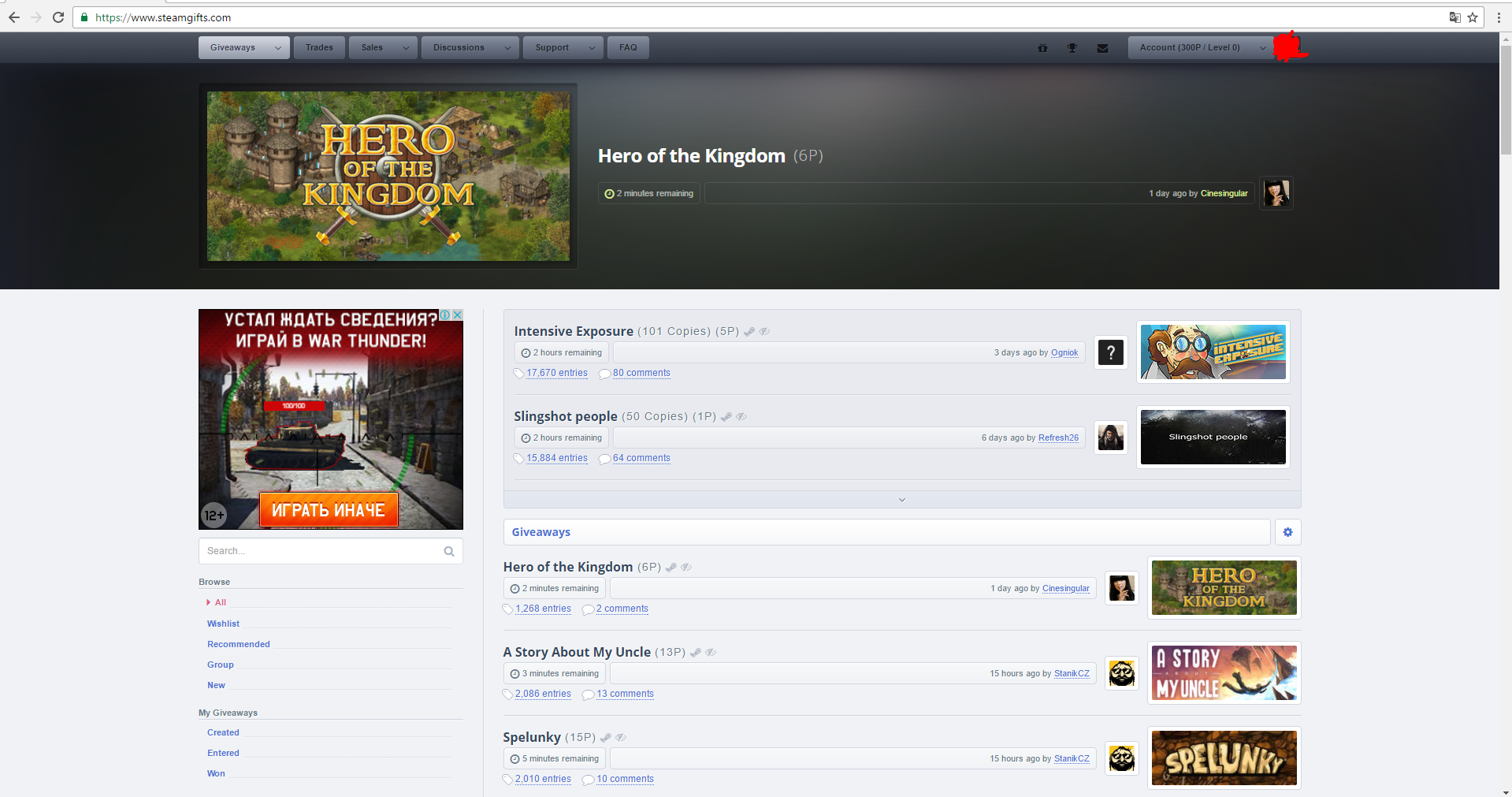1512x797 pixels.
Task: Open the 13 comments link
Action: (x=625, y=694)
